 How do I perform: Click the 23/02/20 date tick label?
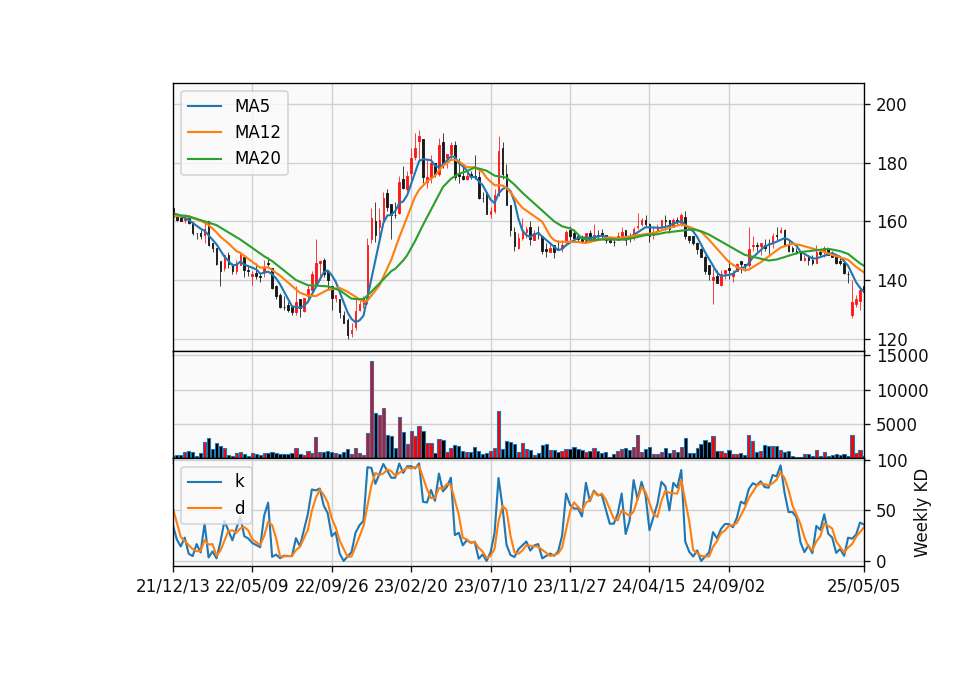click(x=411, y=586)
